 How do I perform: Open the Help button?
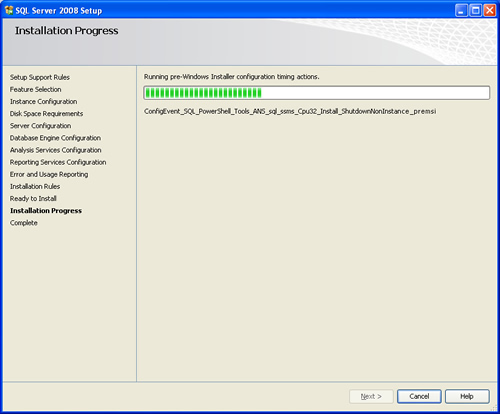pos(467,396)
